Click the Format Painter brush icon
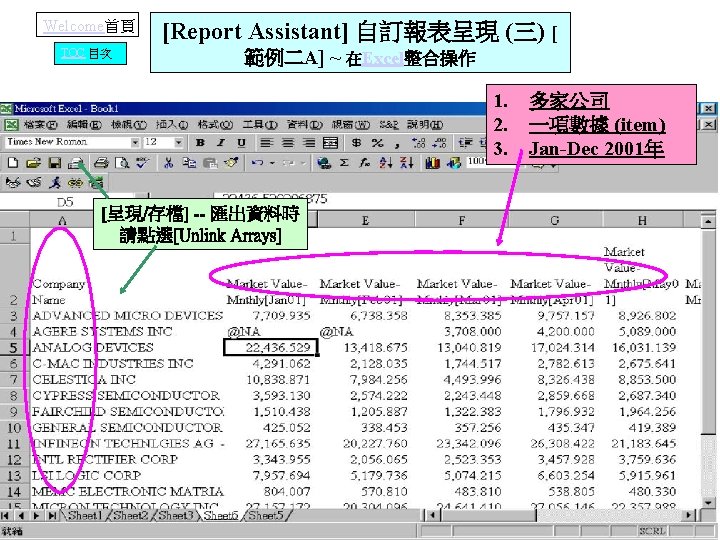The width and height of the screenshot is (720, 540). (231, 163)
